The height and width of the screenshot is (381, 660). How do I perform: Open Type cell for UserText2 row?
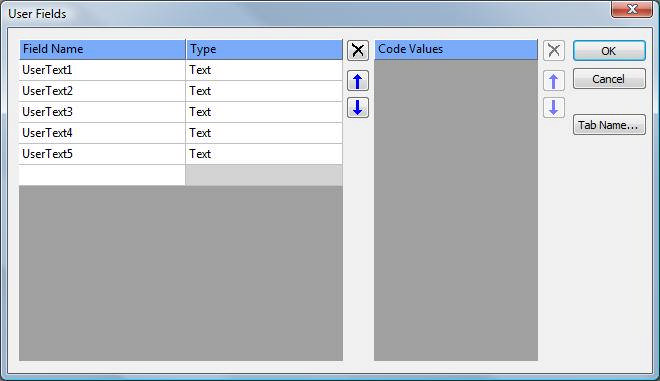pos(264,91)
